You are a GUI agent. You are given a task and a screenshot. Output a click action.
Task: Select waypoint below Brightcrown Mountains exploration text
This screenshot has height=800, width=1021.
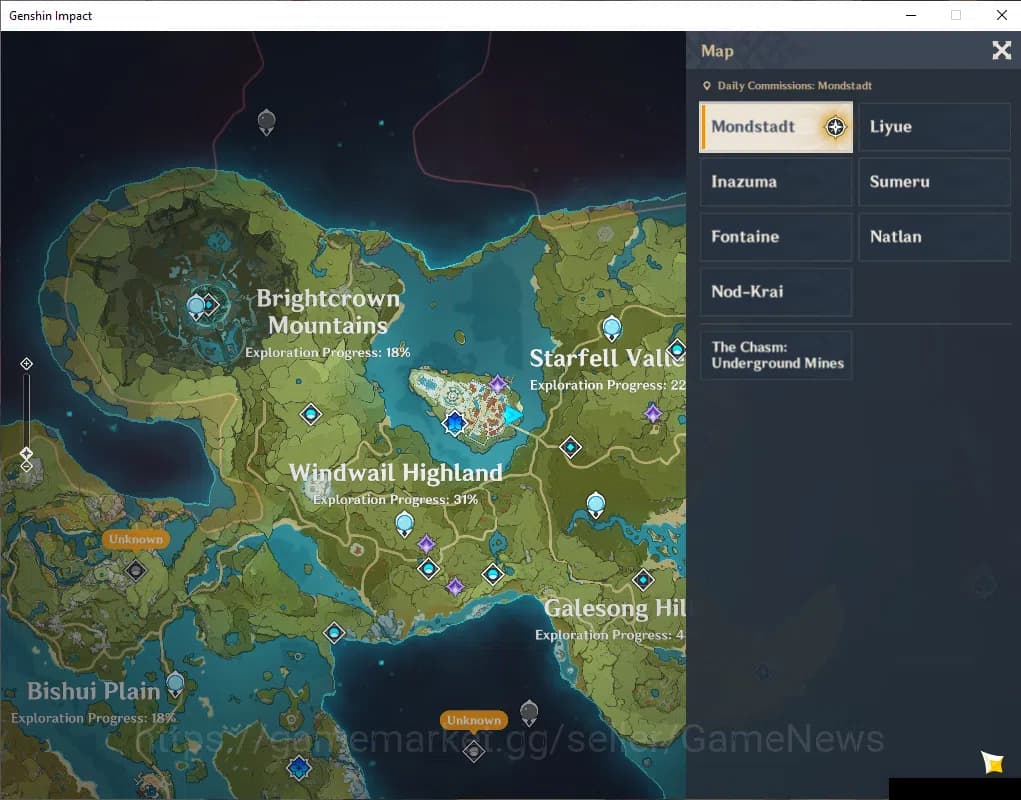[x=311, y=413]
